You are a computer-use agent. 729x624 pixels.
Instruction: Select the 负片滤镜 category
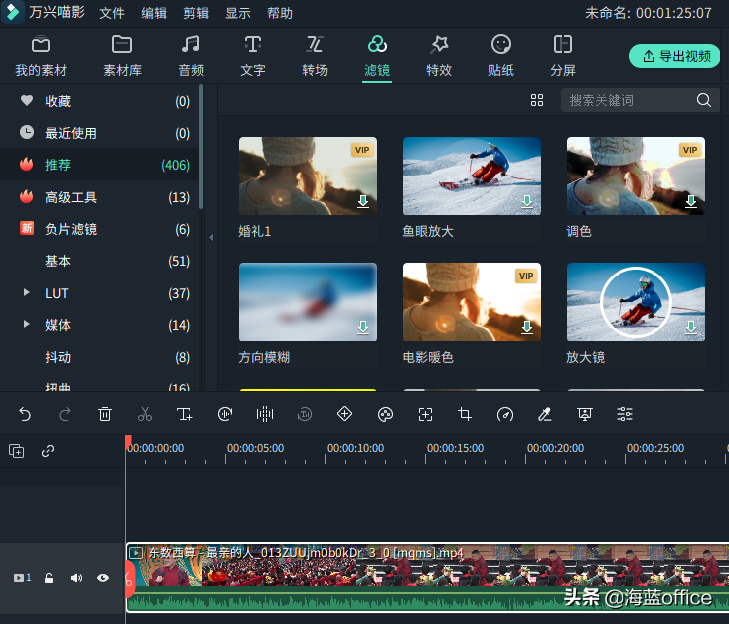point(99,229)
